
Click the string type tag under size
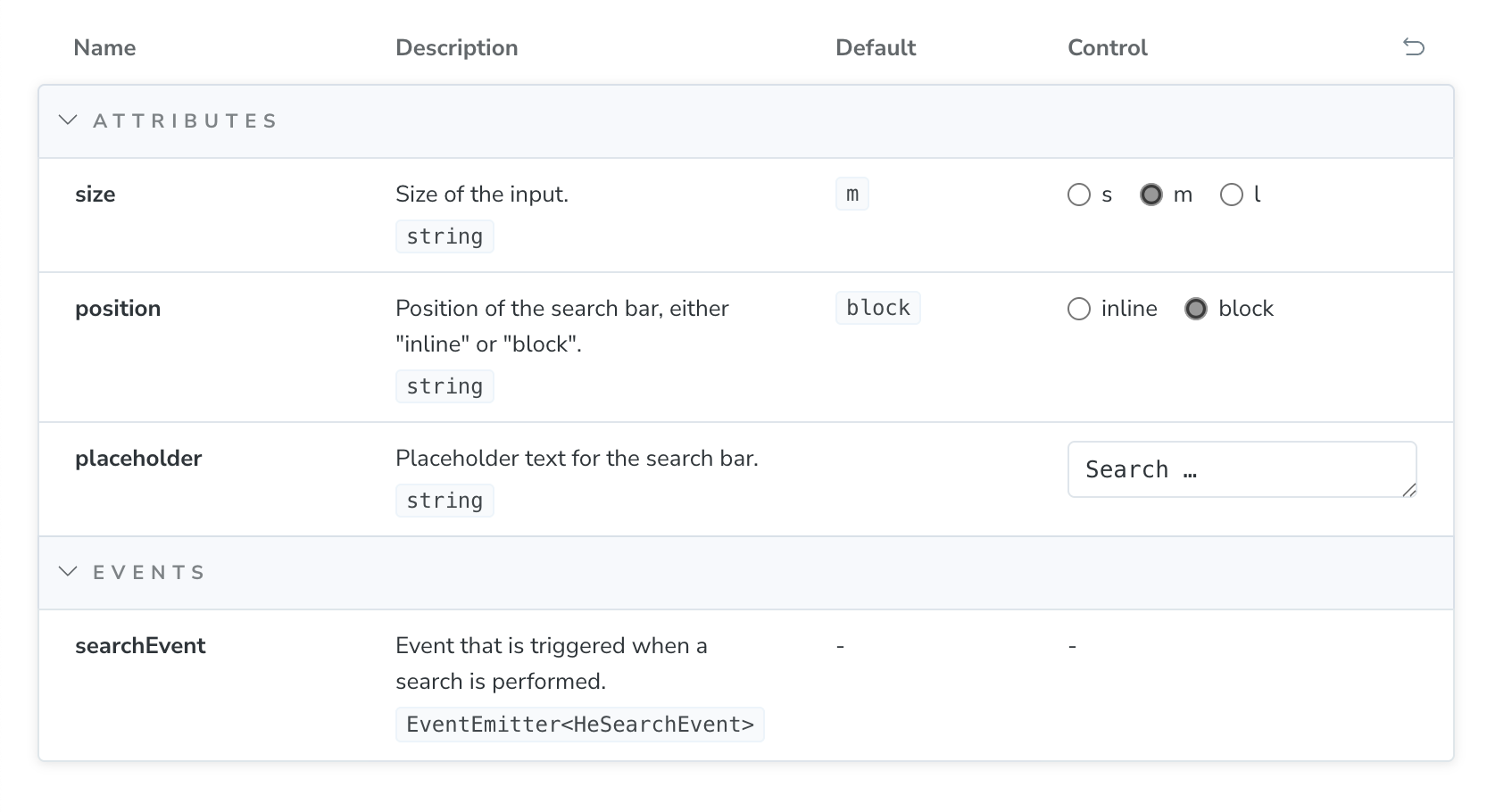point(444,236)
